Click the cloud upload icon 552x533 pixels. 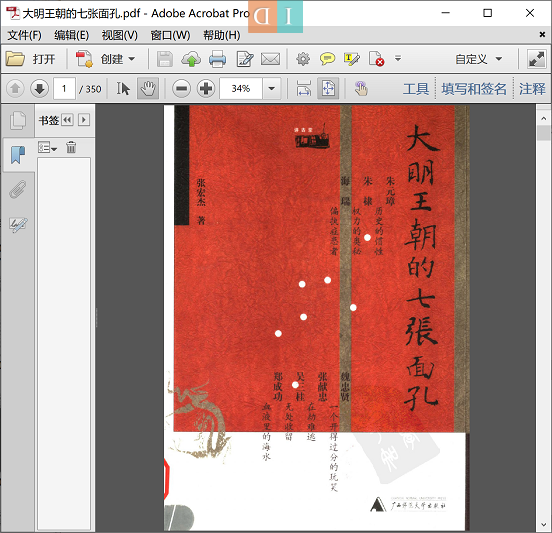(191, 59)
